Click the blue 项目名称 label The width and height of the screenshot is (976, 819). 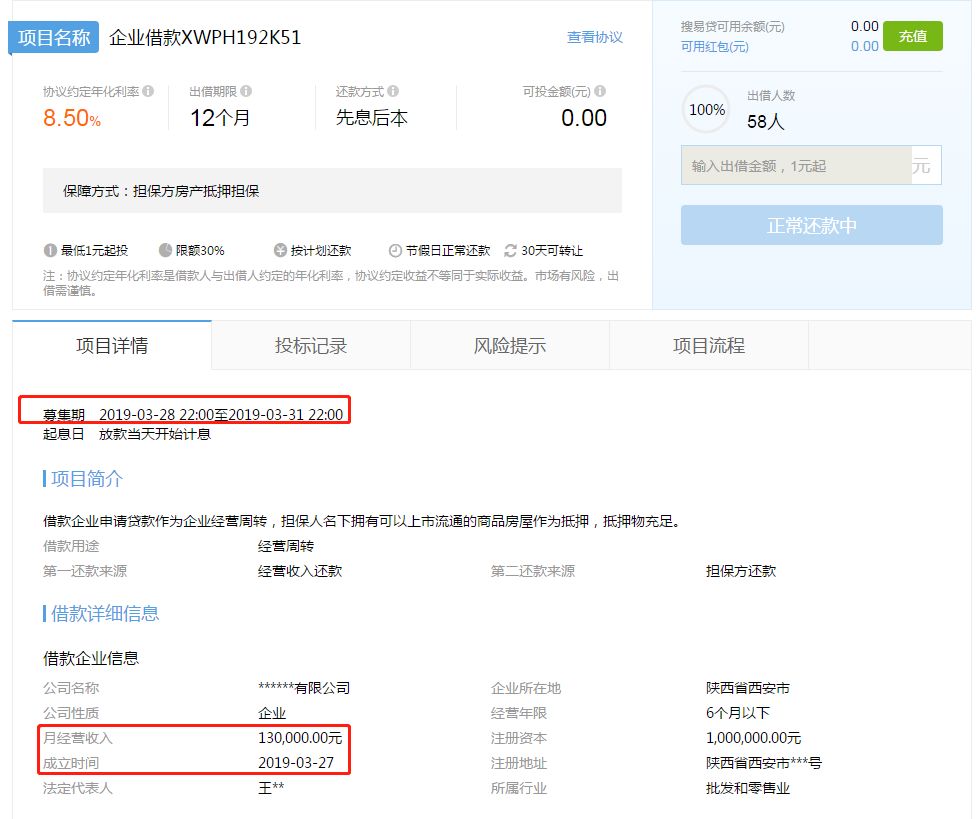(x=54, y=37)
